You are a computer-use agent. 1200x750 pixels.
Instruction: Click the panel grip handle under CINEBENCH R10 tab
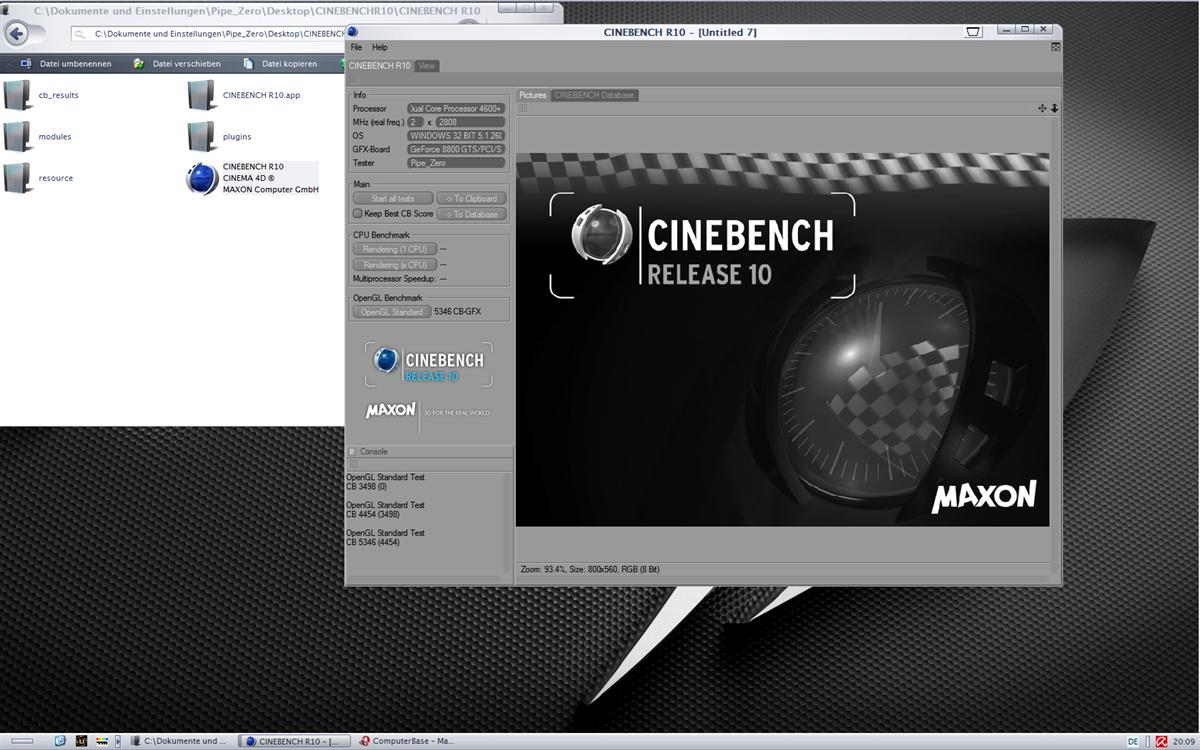(x=353, y=79)
